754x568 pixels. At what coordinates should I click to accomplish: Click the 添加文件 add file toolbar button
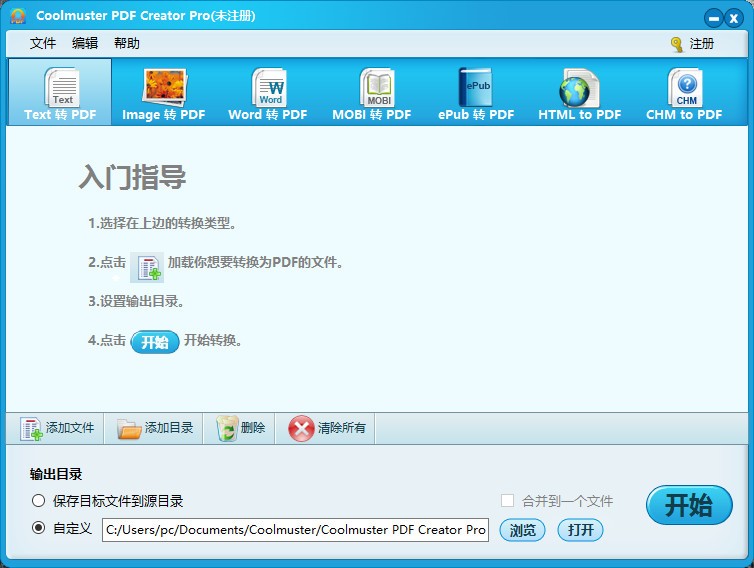click(x=57, y=428)
